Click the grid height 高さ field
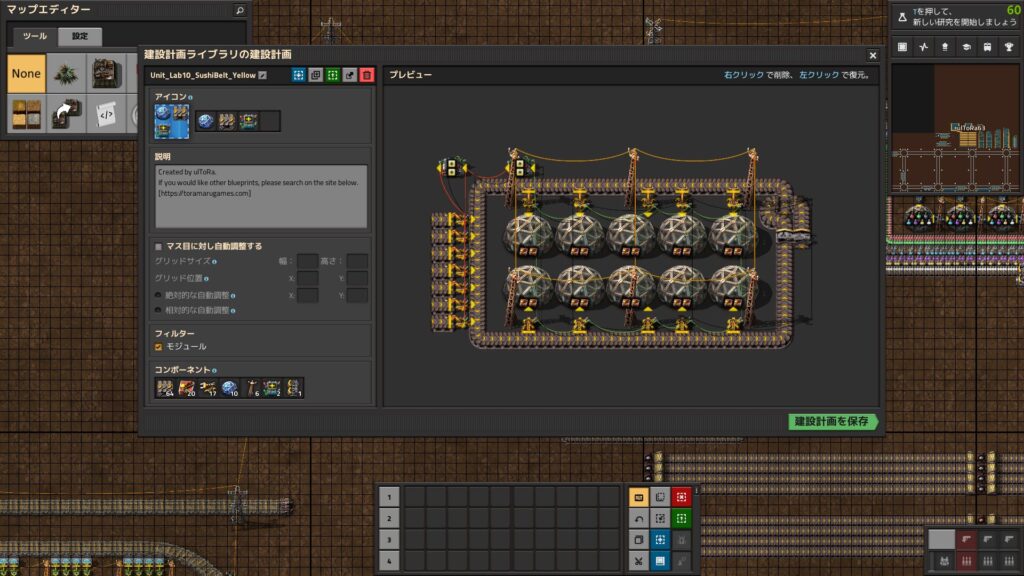1024x576 pixels. pyautogui.click(x=357, y=261)
